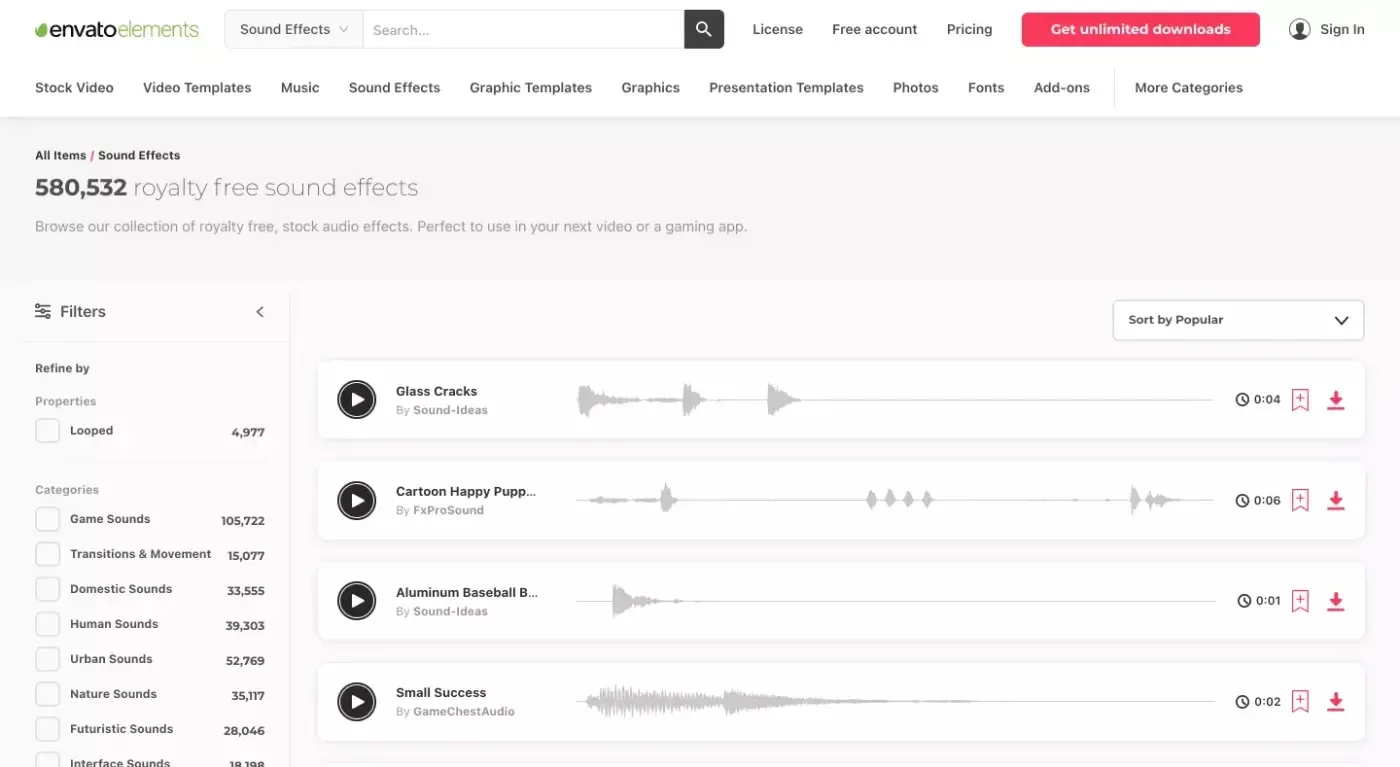Open the Music category
Viewport: 1400px width, 767px height.
click(300, 88)
